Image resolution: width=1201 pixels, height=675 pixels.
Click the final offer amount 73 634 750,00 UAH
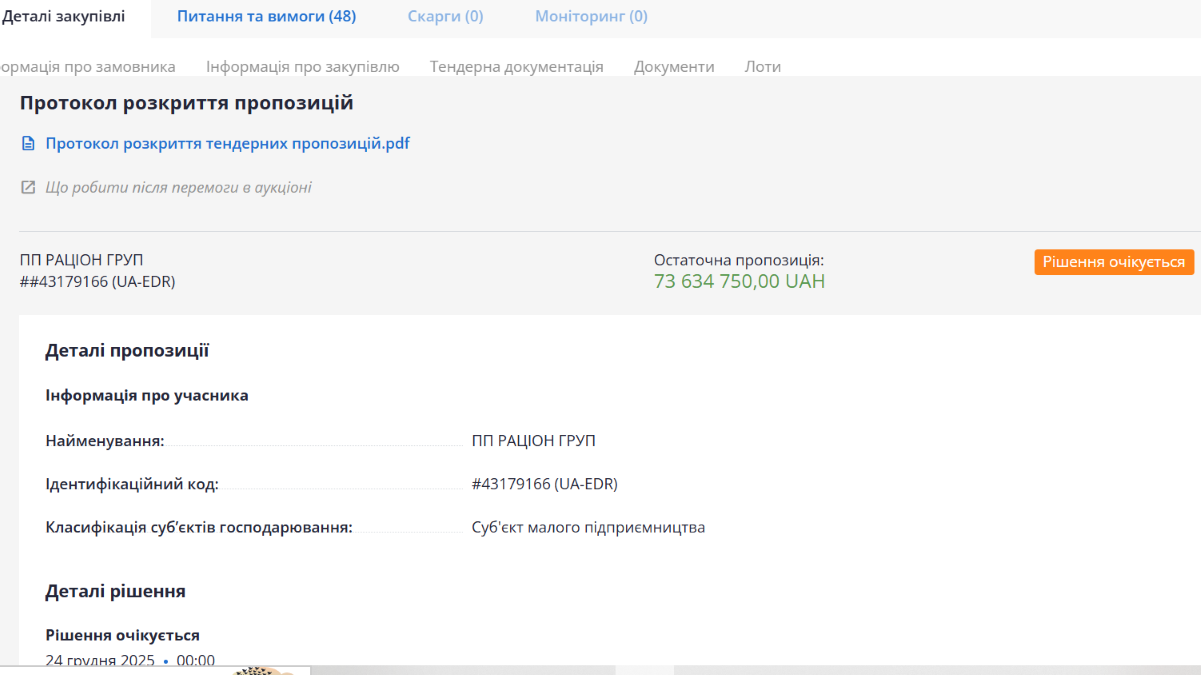coord(739,282)
